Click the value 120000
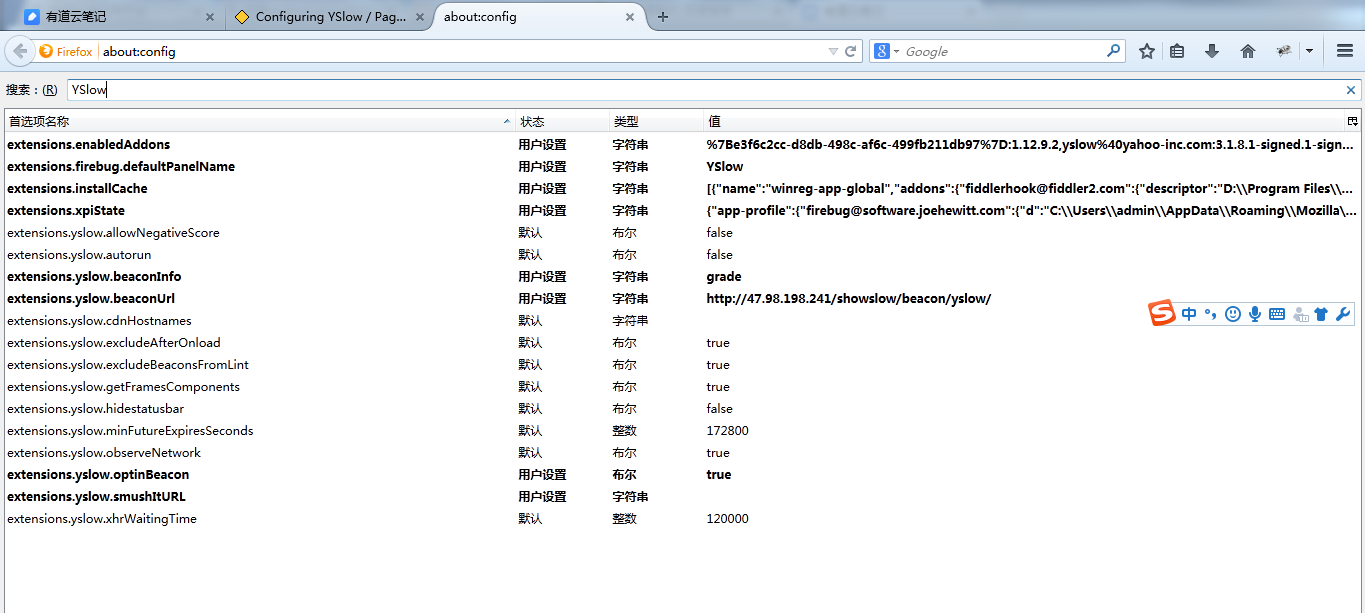Image resolution: width=1365 pixels, height=613 pixels. click(727, 519)
